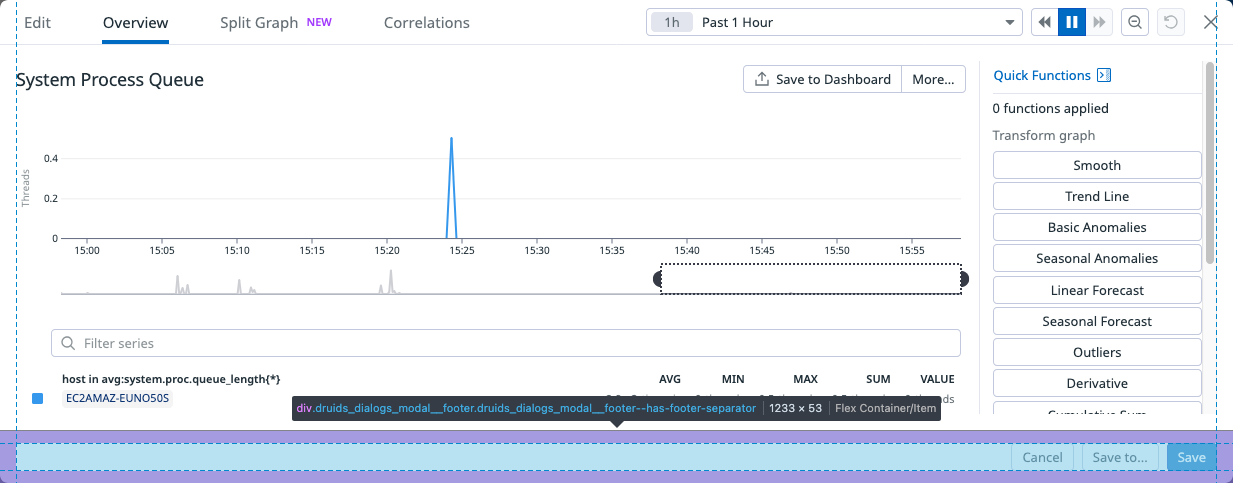Click the blue EC2AMAZ series color swatch
Image resolution: width=1233 pixels, height=483 pixels.
tap(38, 398)
